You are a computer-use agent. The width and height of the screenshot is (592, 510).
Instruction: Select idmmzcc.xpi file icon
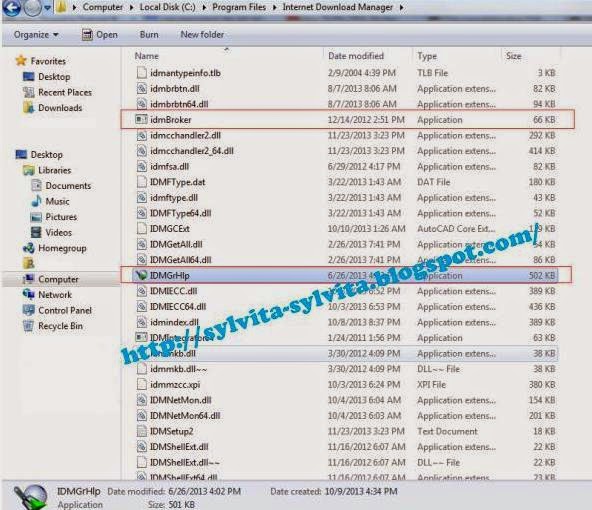tap(141, 384)
